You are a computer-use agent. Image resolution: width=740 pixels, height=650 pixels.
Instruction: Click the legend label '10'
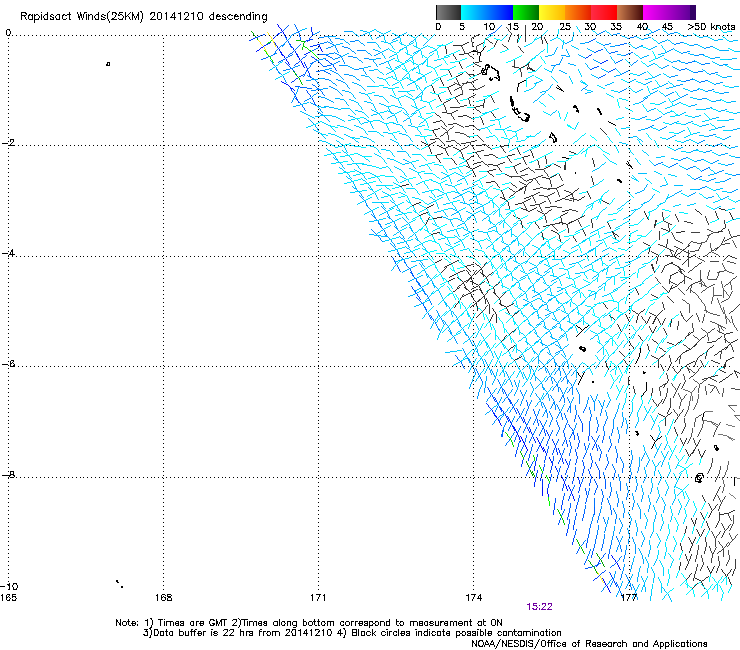point(489,26)
